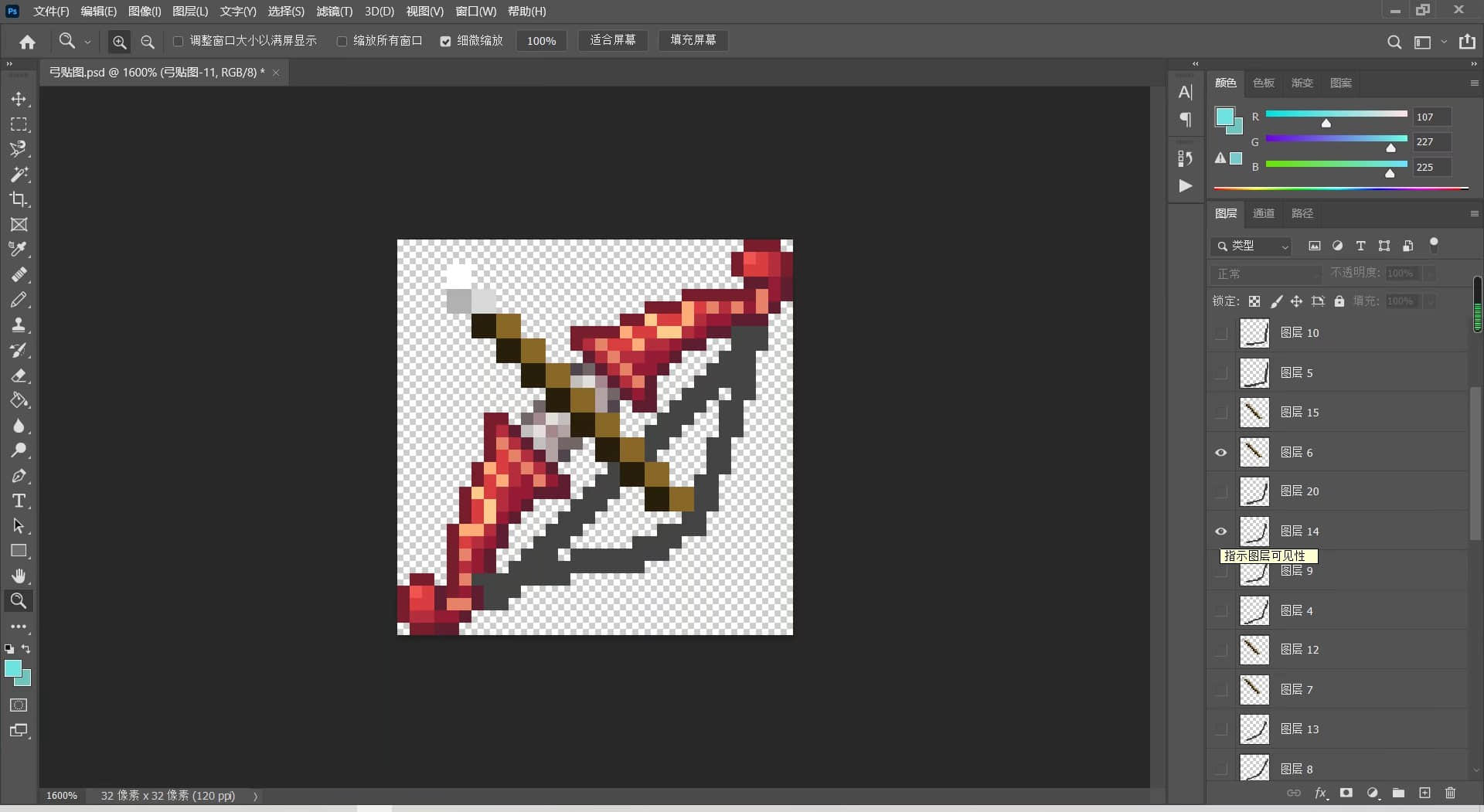The width and height of the screenshot is (1484, 812).
Task: Select the Eraser tool
Action: (19, 375)
